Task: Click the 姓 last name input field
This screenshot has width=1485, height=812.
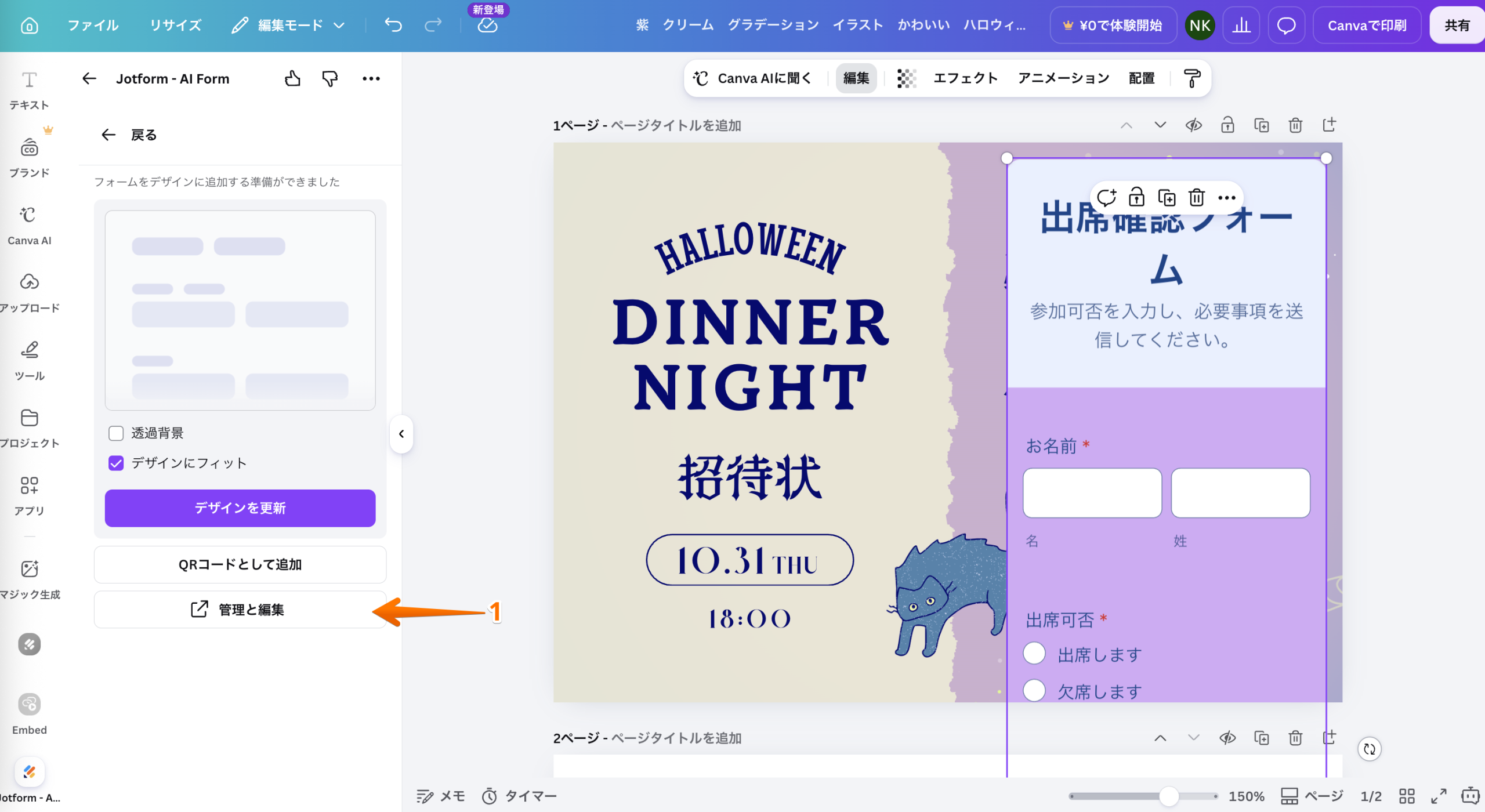Action: point(1240,493)
